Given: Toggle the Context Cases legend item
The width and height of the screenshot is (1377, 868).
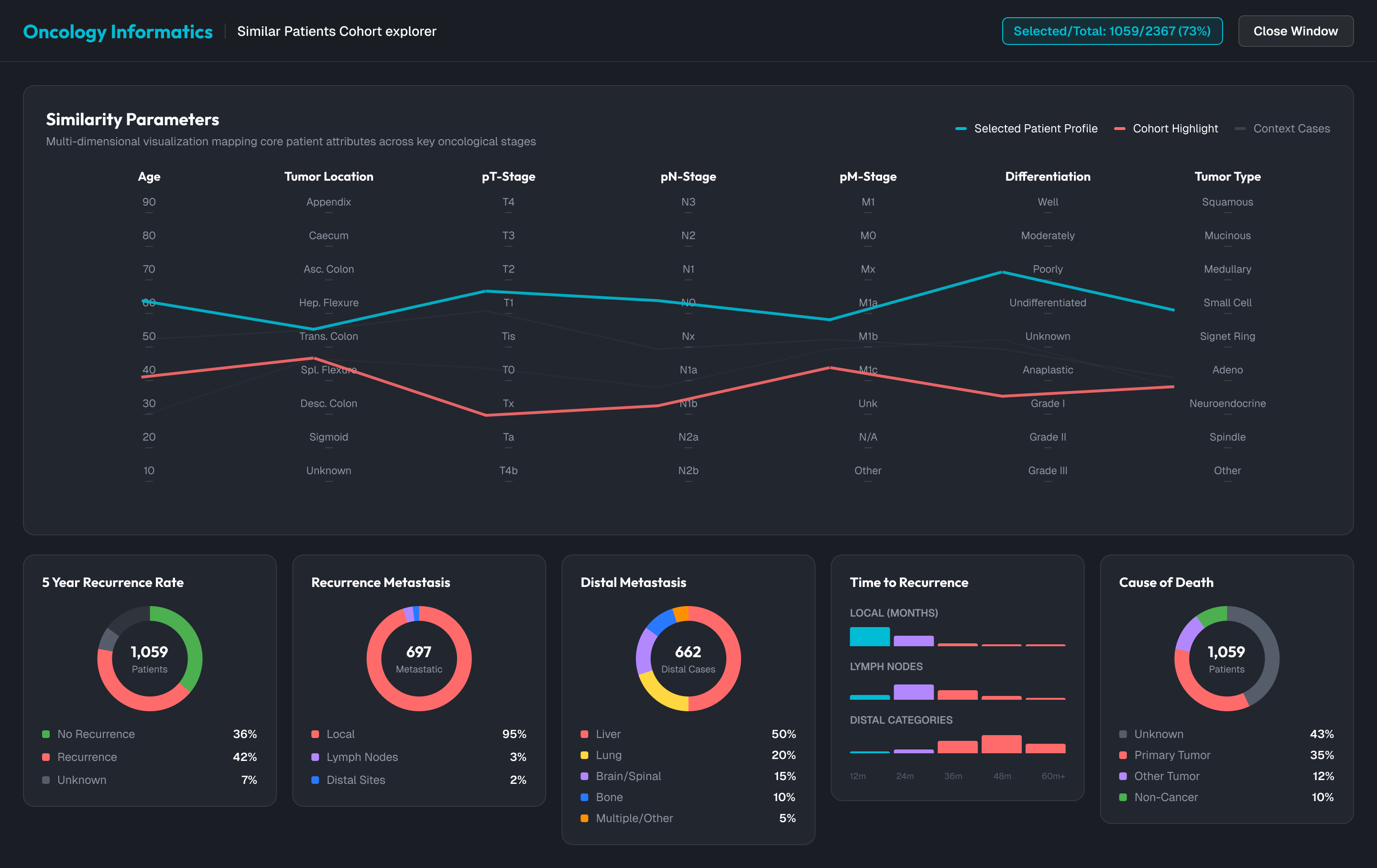Looking at the screenshot, I should (x=1282, y=129).
